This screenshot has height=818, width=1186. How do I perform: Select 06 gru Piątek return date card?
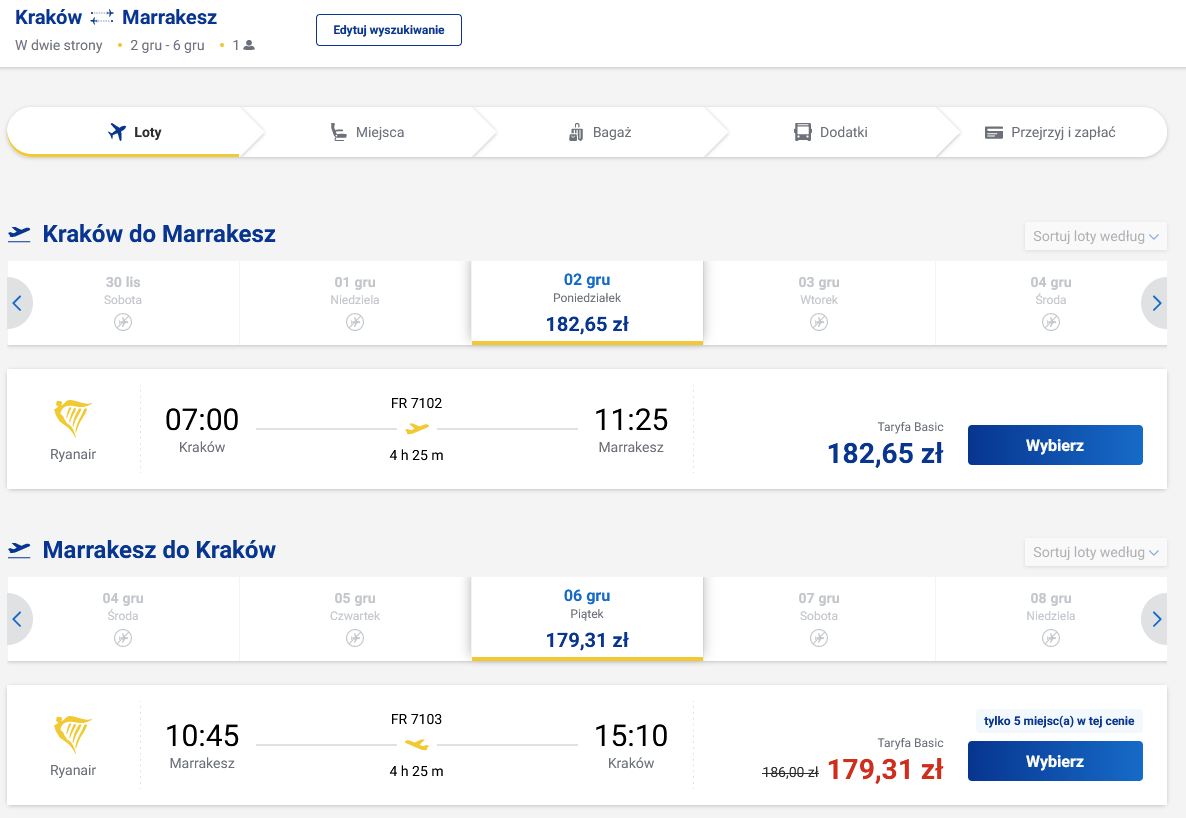point(587,618)
